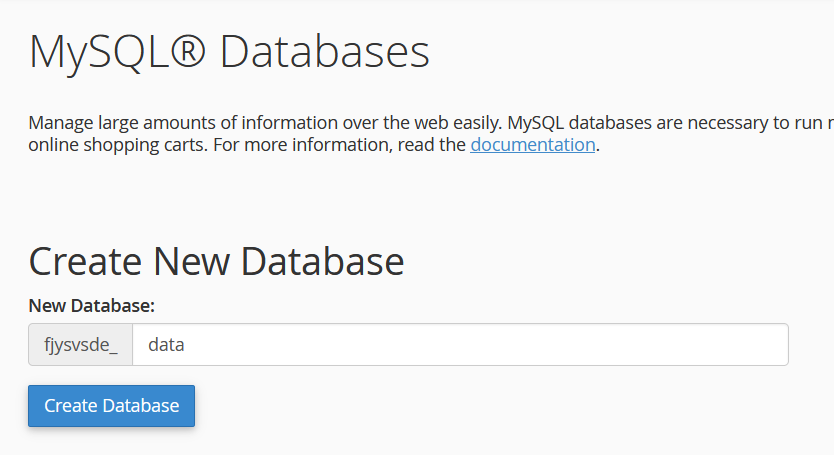Click the word 'Databases' in page title
Viewport: 834px width, 455px height.
point(324,52)
